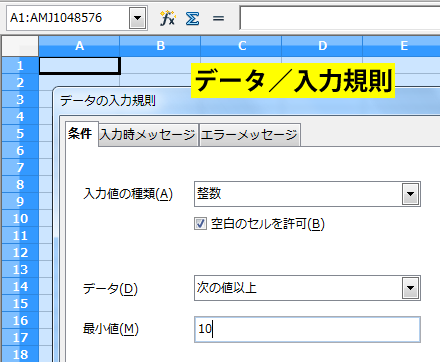Select row 17 header
This screenshot has width=440, height=362.
20,338
